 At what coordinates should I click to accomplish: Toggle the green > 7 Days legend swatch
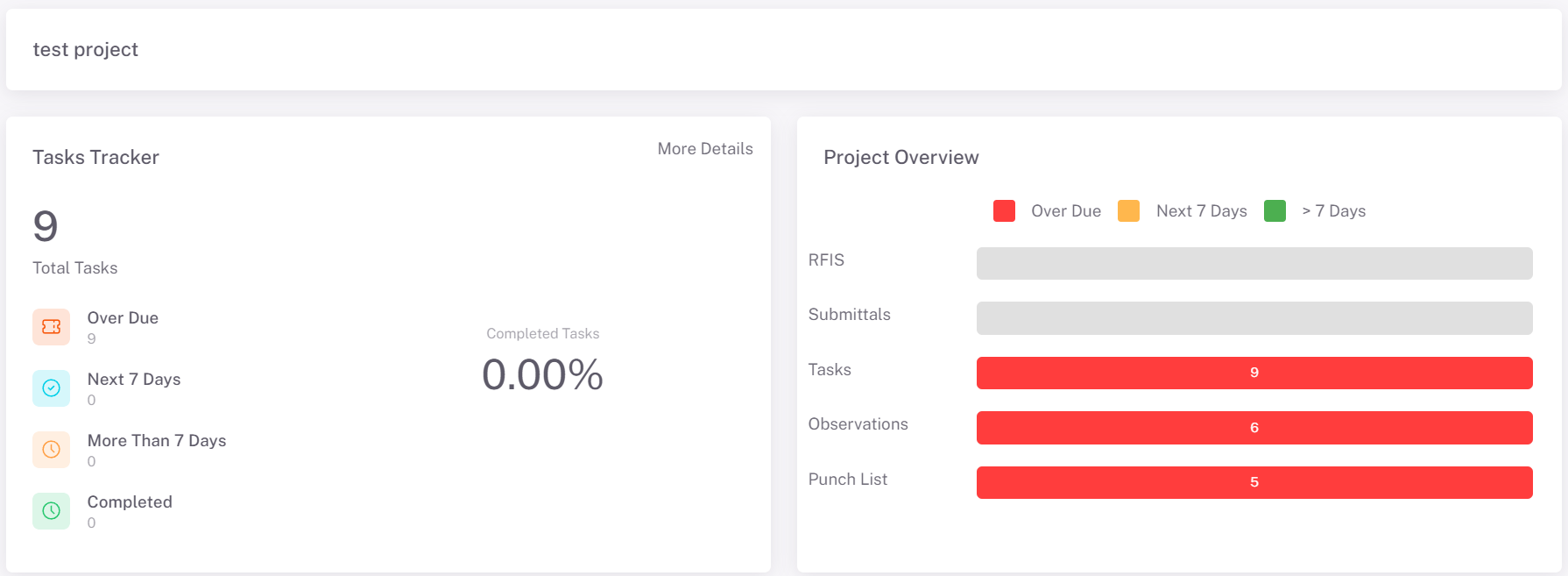click(1275, 211)
